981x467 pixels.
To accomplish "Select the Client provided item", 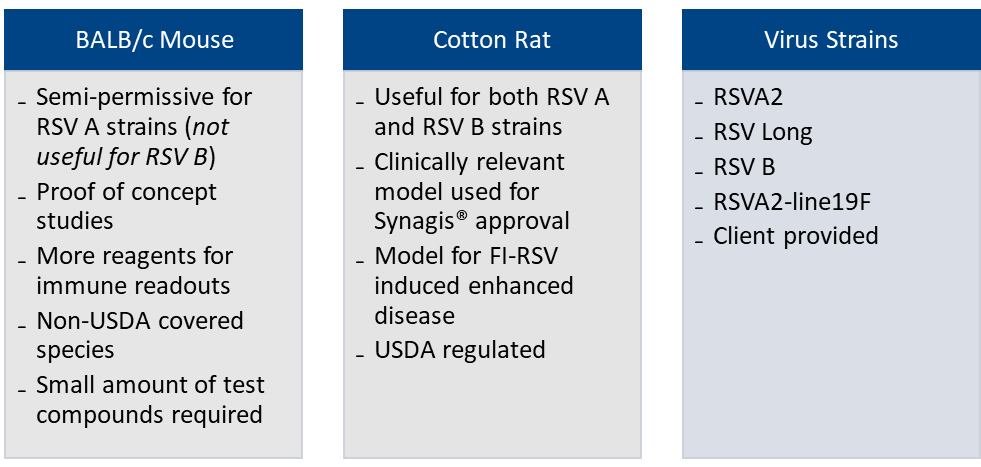I will click(x=796, y=236).
